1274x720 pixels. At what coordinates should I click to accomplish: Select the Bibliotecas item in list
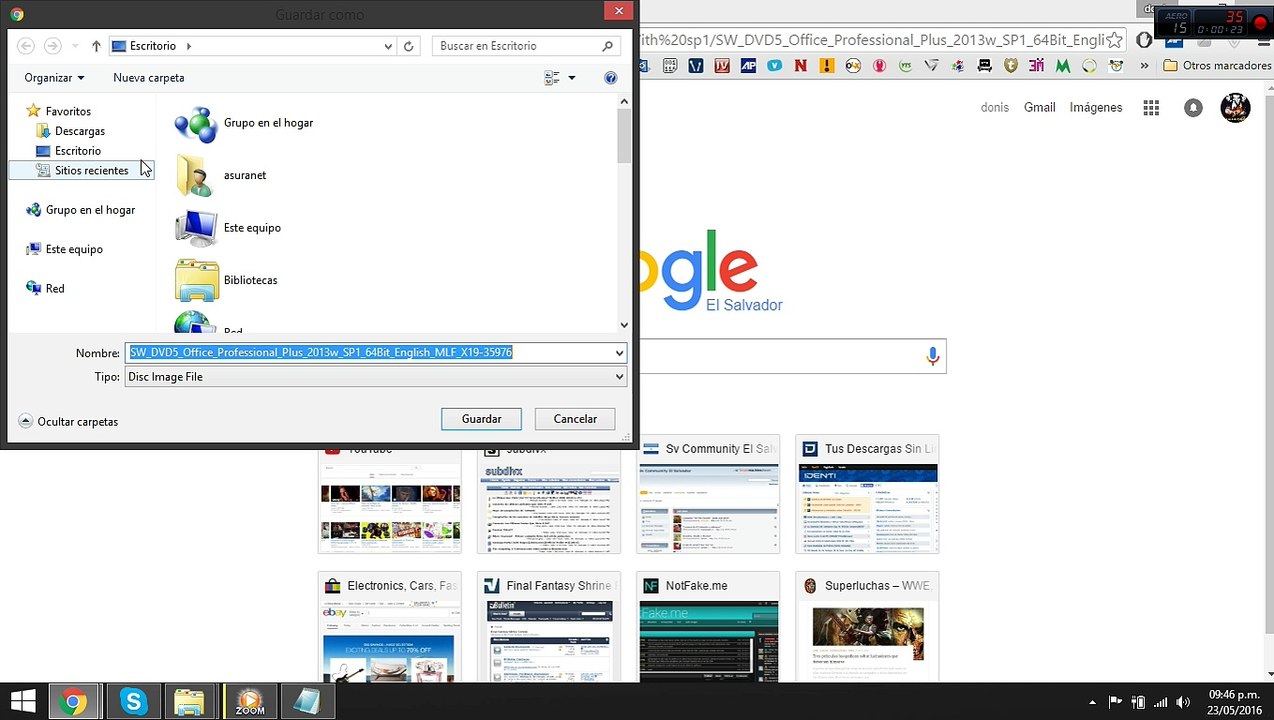tap(226, 280)
